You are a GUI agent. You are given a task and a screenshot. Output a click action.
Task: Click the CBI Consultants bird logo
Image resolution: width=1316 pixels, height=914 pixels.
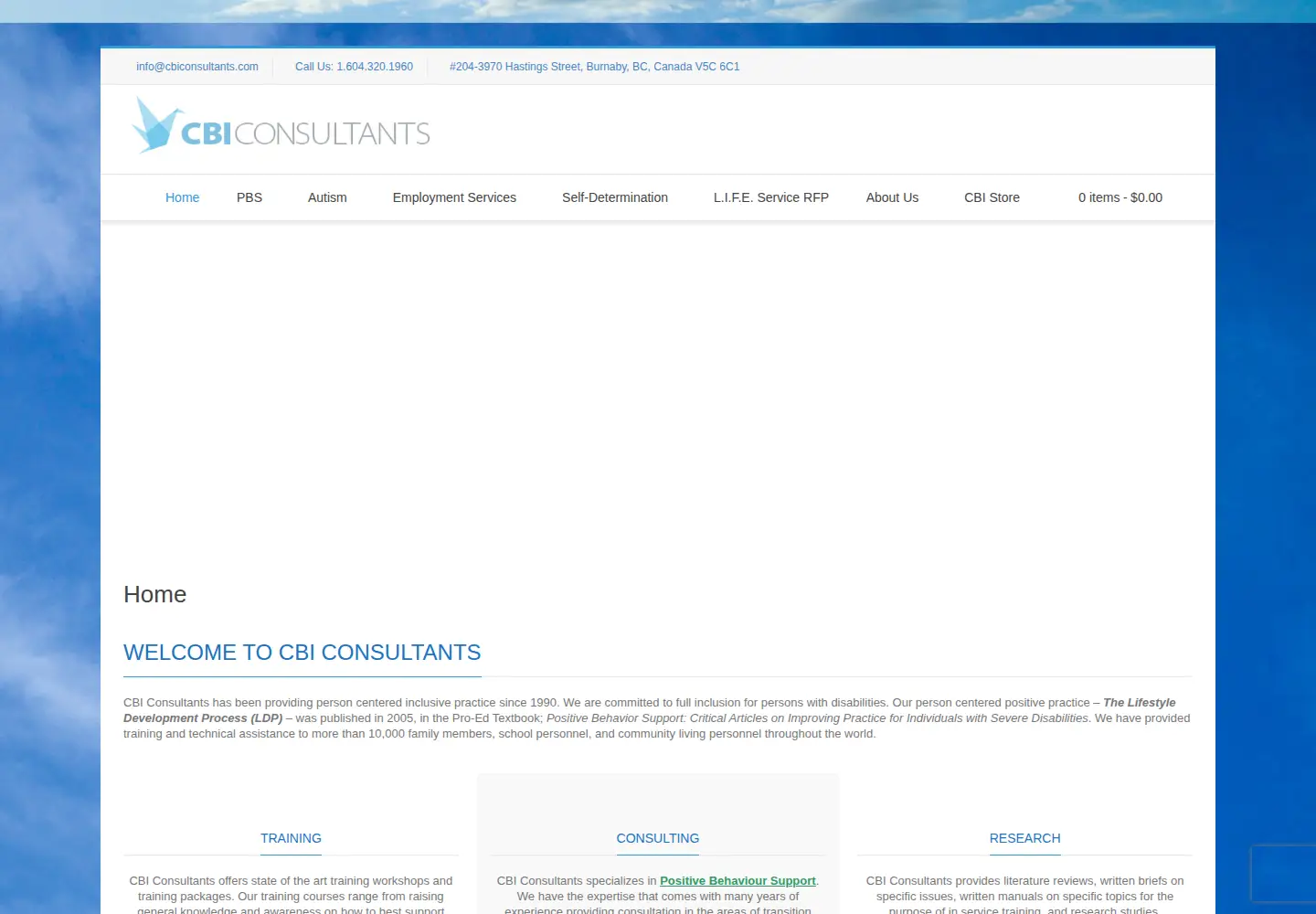(281, 126)
